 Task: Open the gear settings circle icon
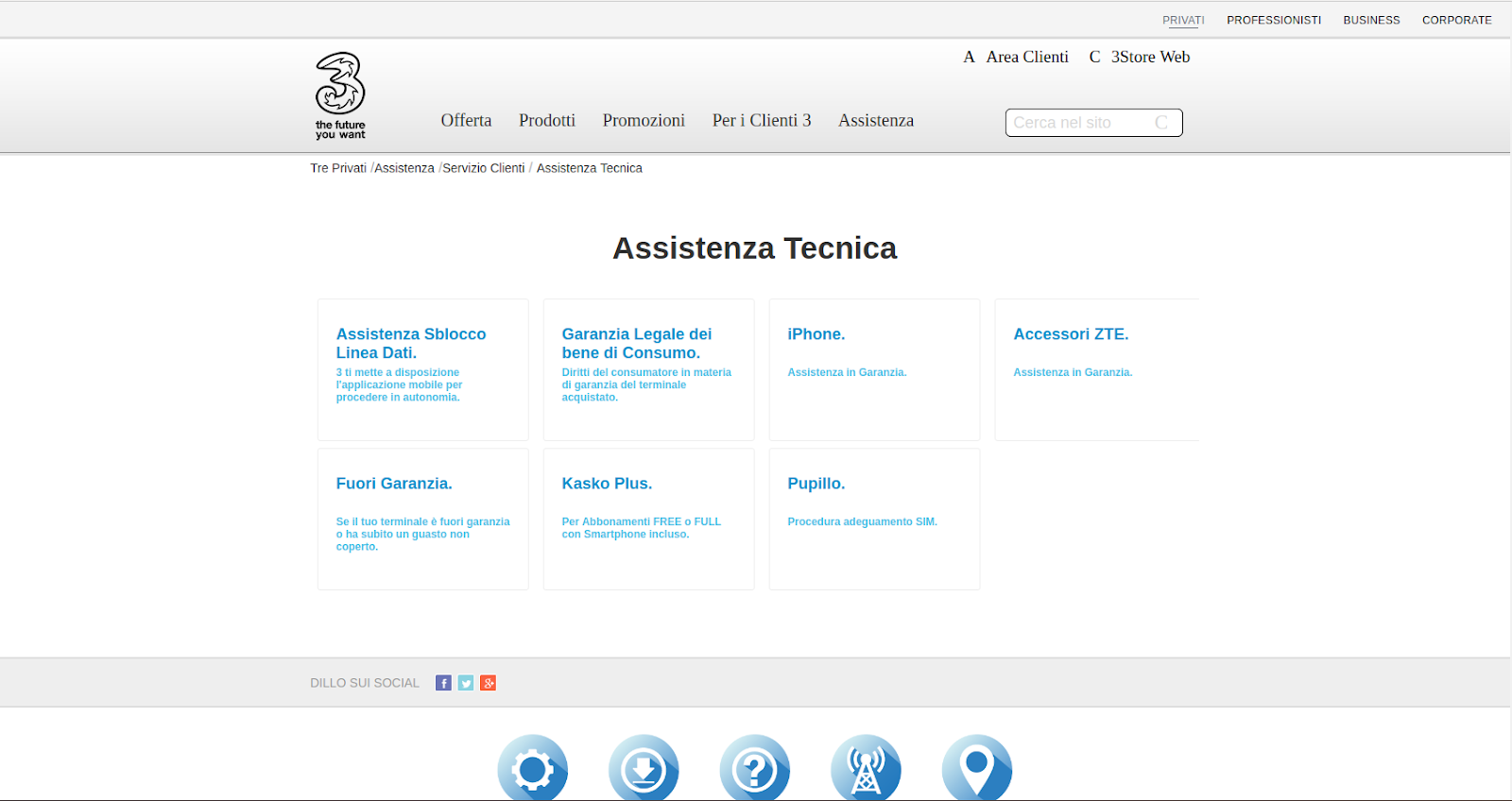point(533,769)
